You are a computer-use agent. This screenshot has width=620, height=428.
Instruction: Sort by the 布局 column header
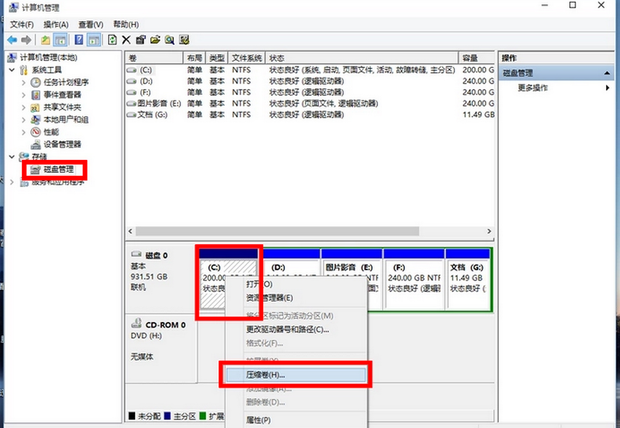194,58
